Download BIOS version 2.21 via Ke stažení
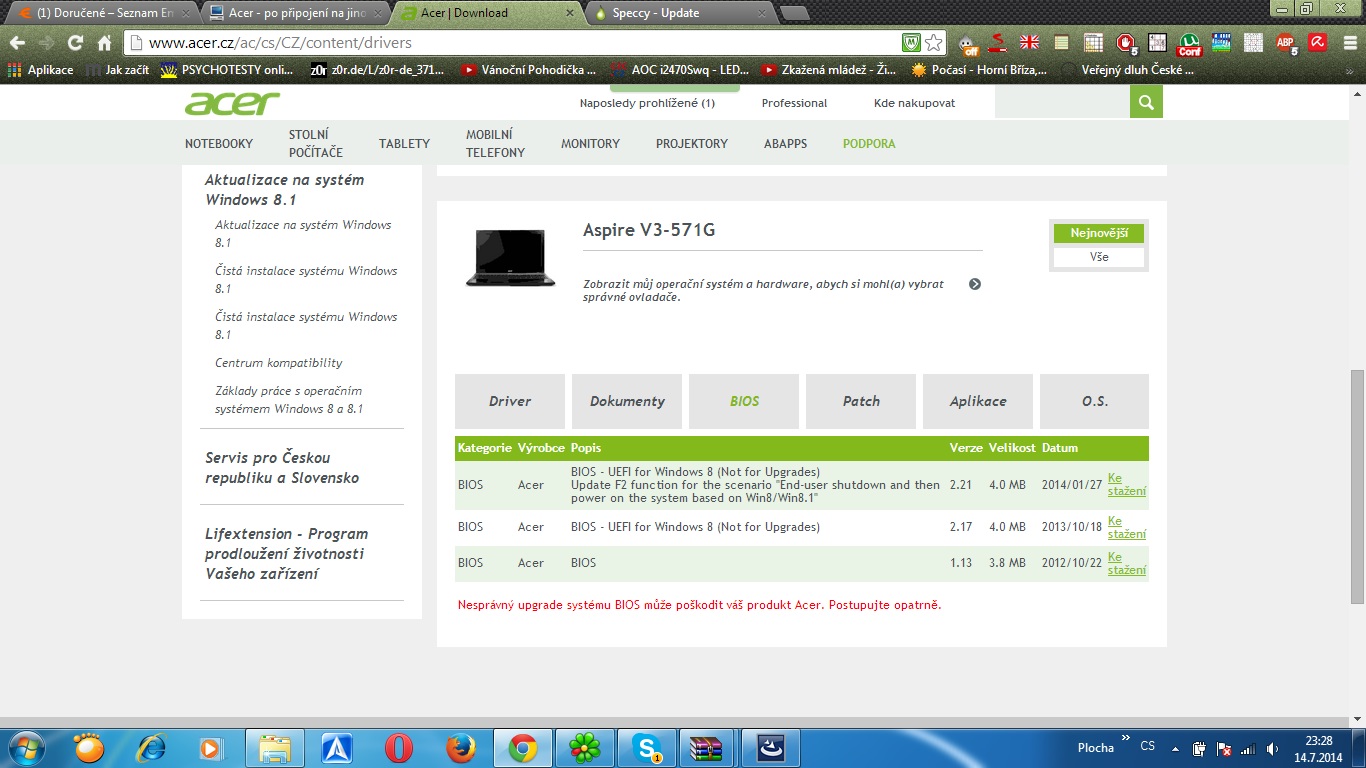The height and width of the screenshot is (768, 1366). pyautogui.click(x=1127, y=485)
